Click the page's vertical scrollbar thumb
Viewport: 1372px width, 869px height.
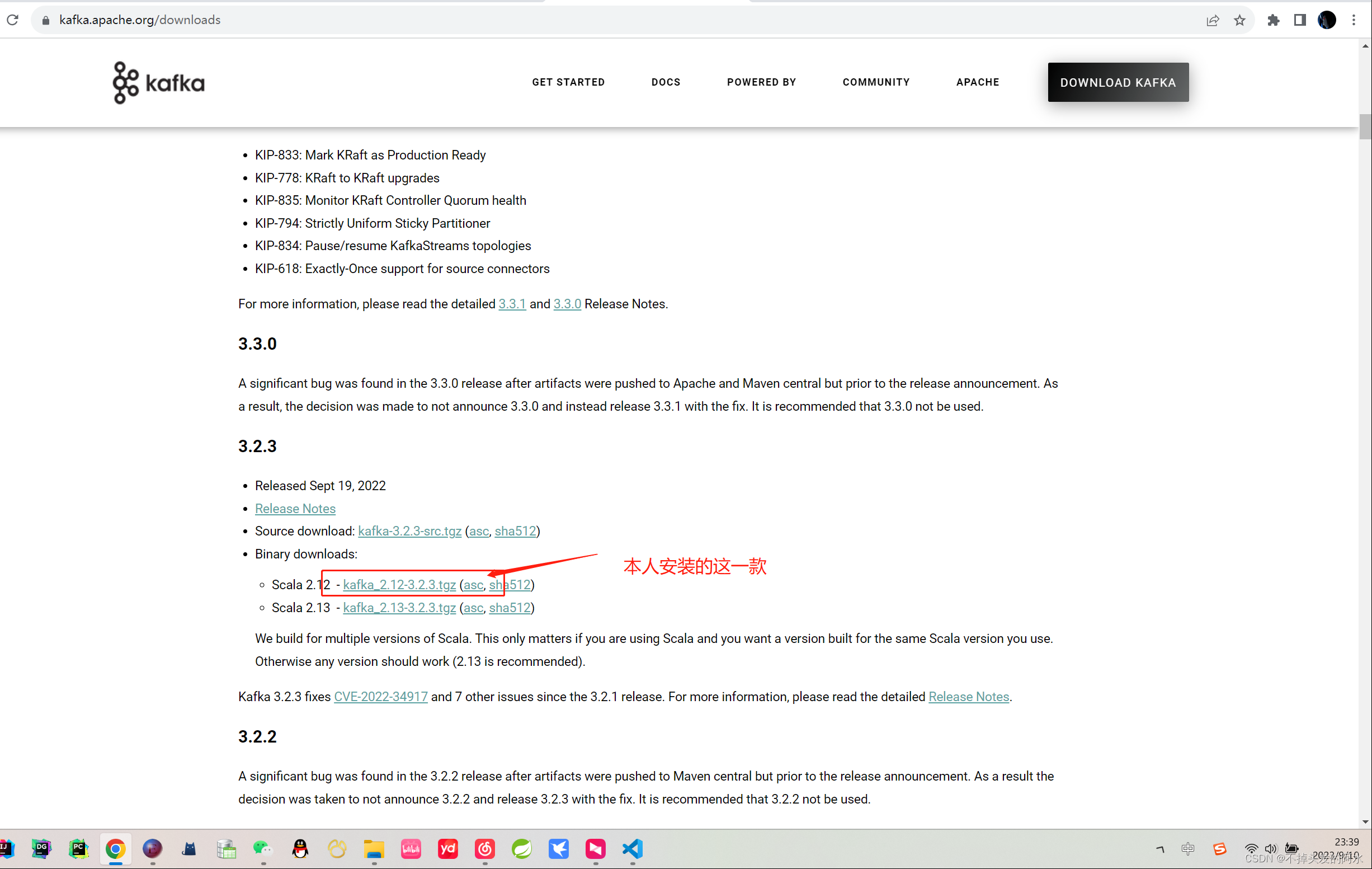pos(1365,126)
